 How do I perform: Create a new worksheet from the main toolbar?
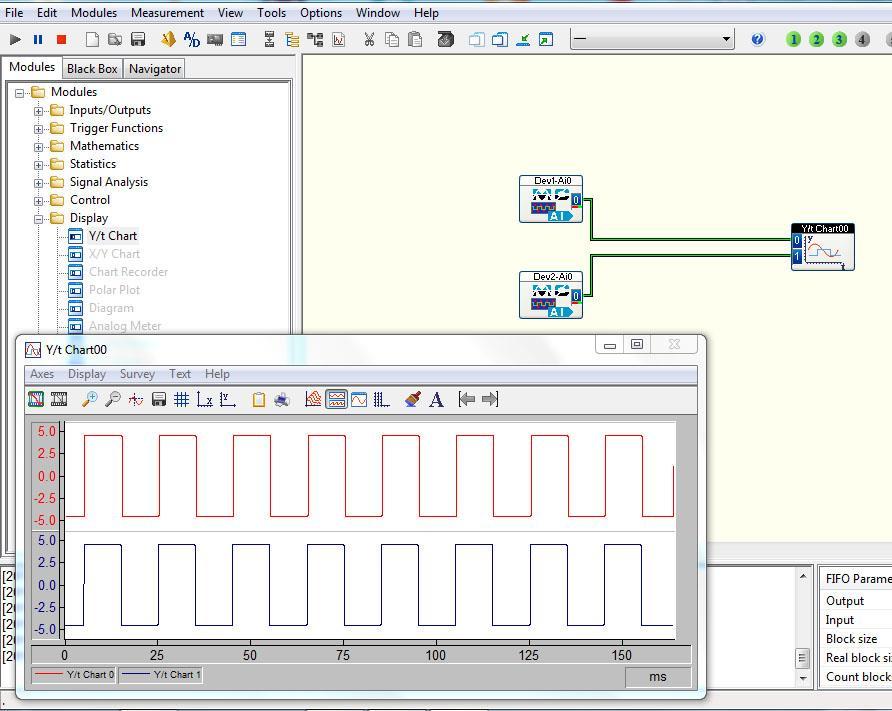[x=92, y=39]
